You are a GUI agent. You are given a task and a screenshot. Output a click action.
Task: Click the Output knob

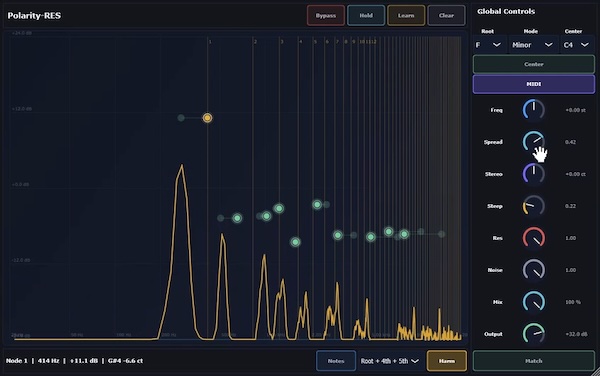534,334
